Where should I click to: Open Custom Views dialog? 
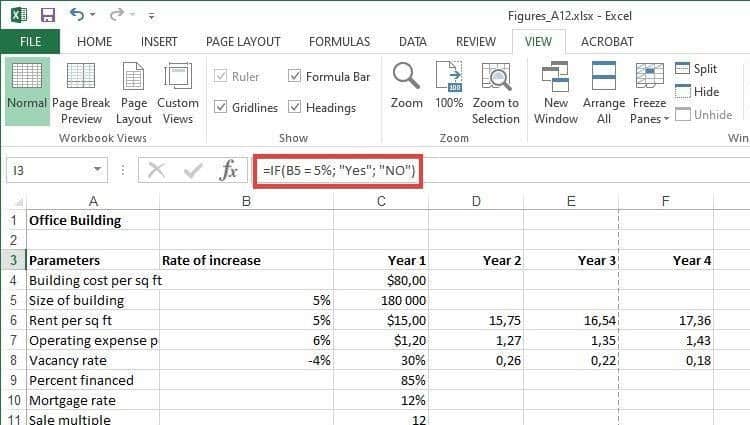(x=177, y=92)
